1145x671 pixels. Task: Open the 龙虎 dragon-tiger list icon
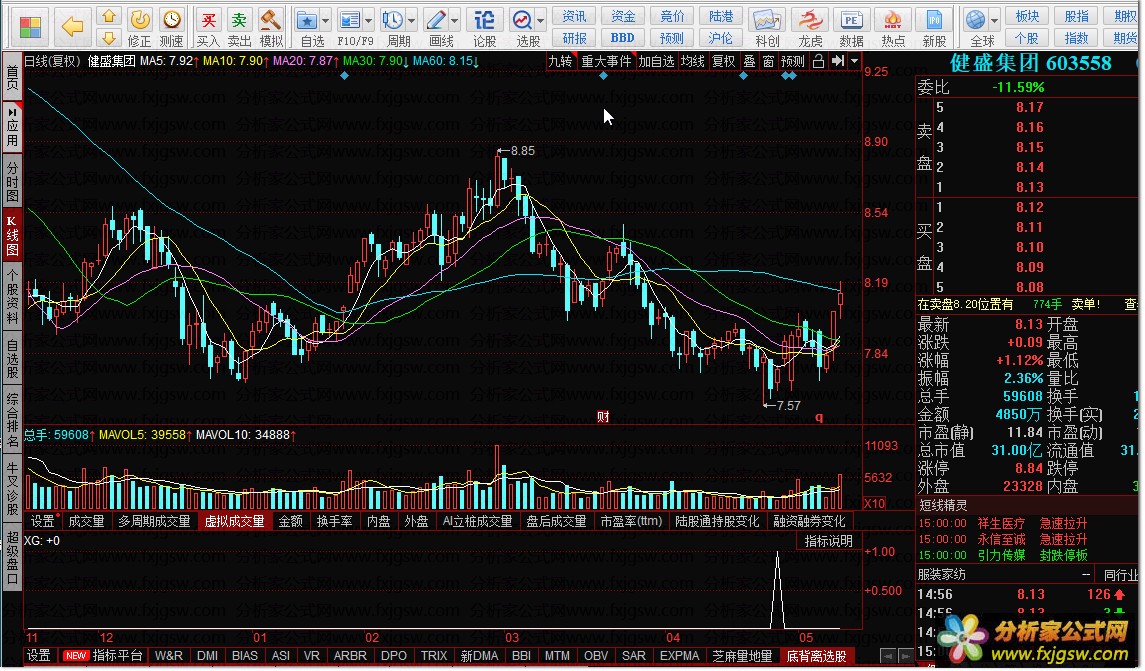click(810, 28)
